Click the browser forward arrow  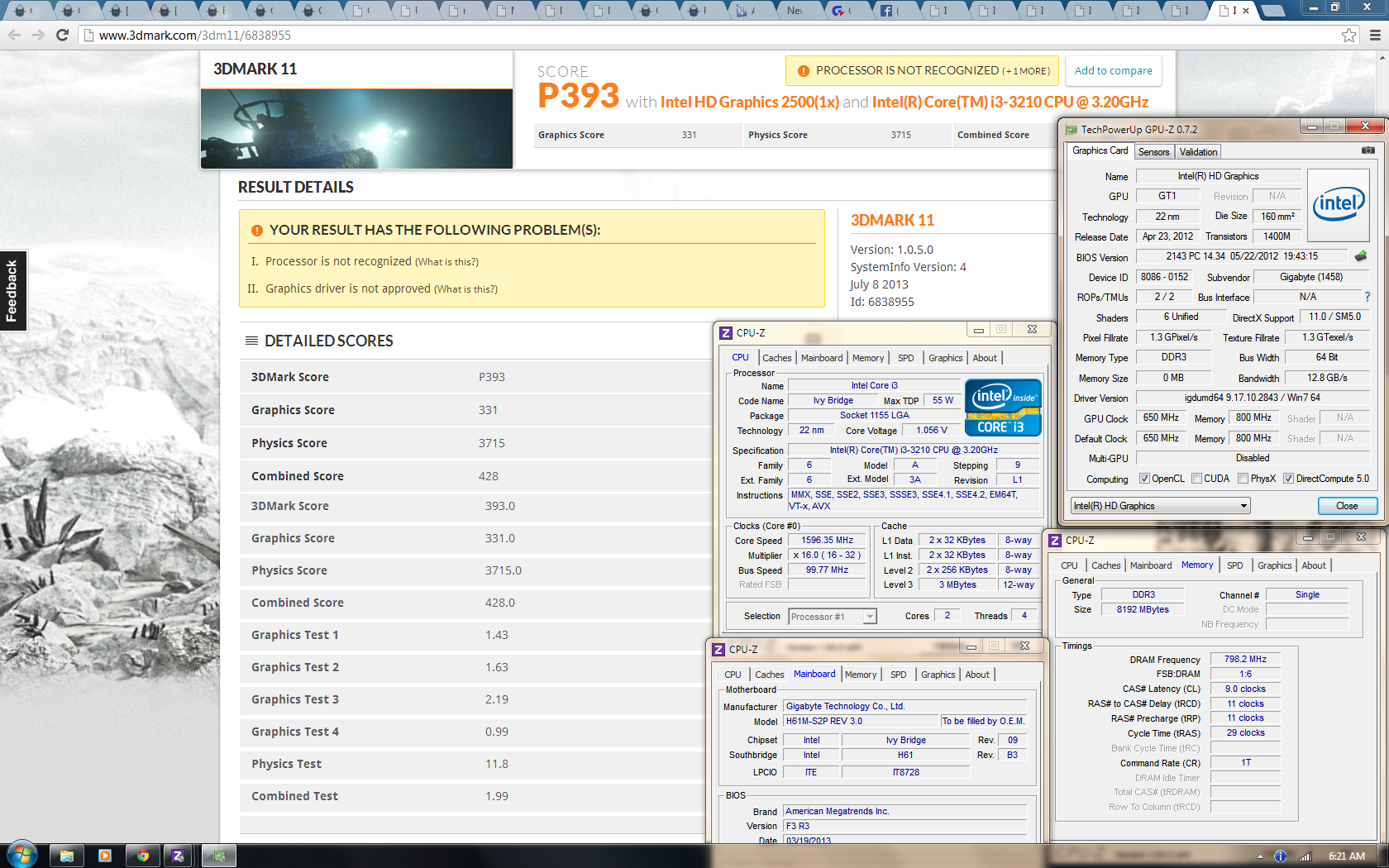click(x=38, y=35)
